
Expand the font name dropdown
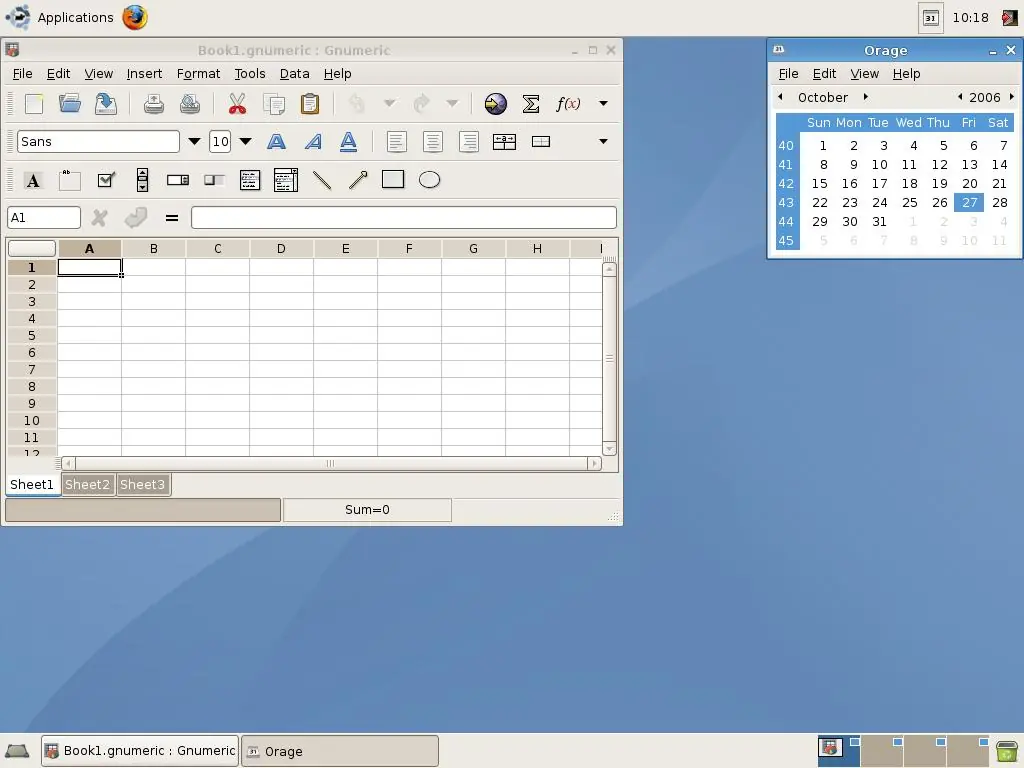194,142
